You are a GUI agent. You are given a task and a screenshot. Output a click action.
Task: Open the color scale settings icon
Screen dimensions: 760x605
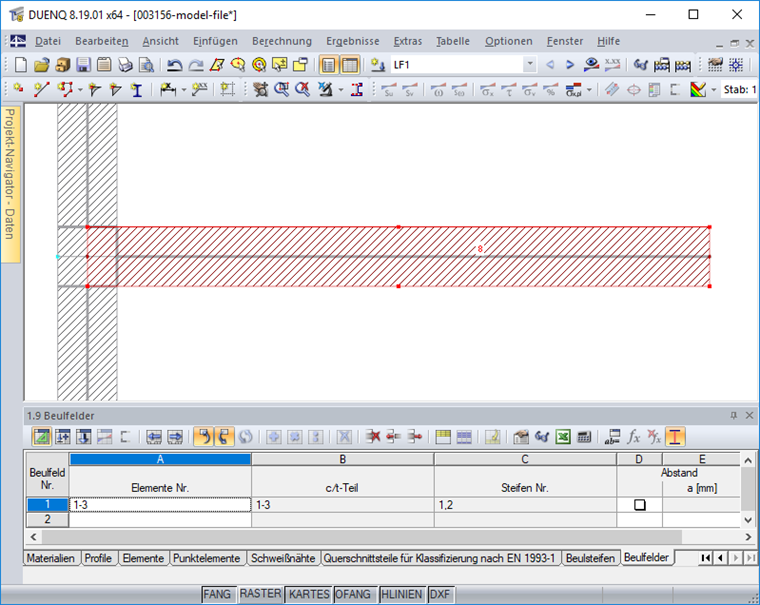[698, 89]
